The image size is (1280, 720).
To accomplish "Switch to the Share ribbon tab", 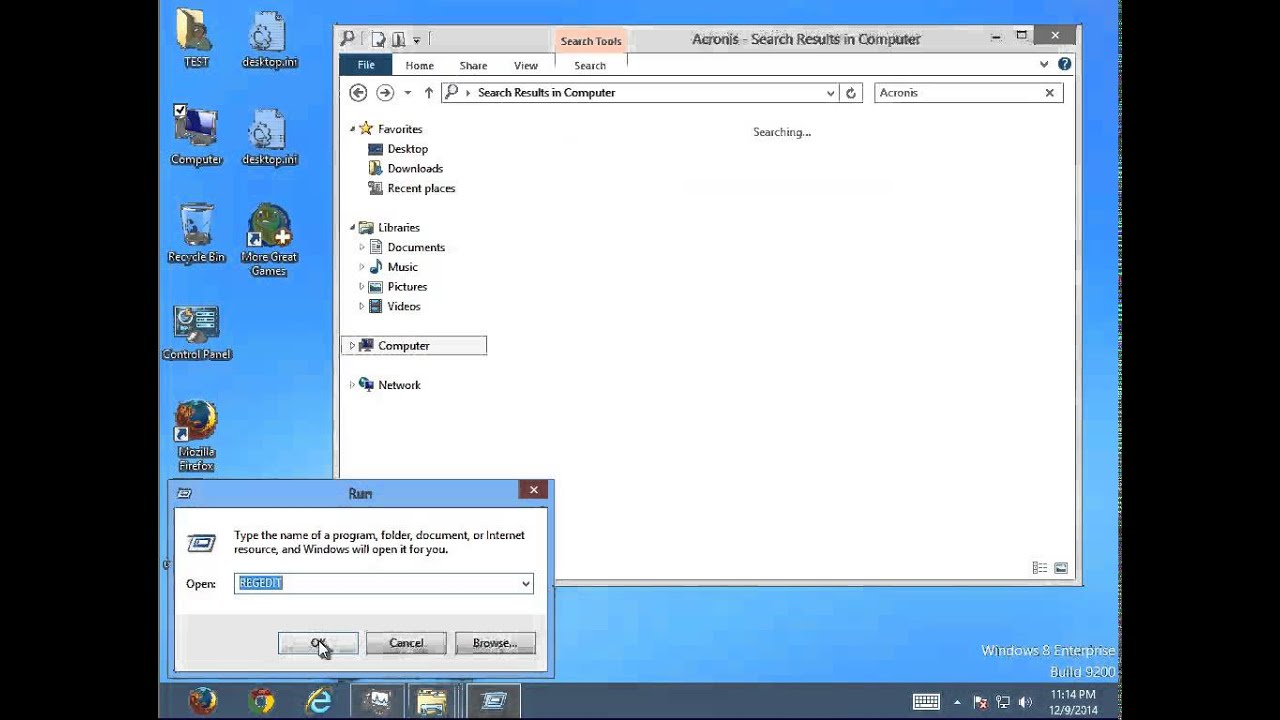I will 473,65.
